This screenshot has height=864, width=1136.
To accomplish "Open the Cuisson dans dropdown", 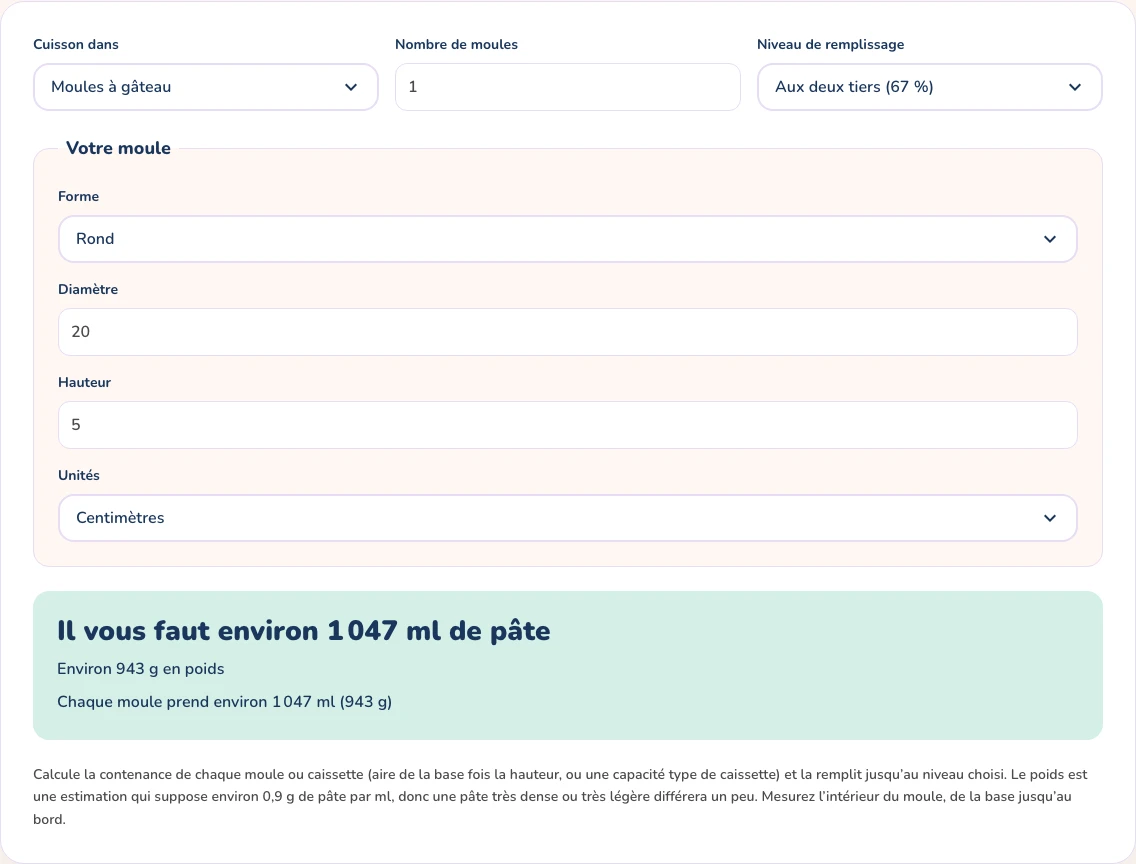I will coord(206,87).
